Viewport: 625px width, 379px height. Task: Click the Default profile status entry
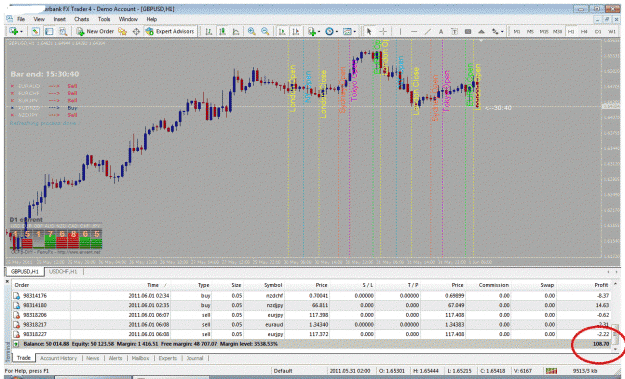pos(283,371)
